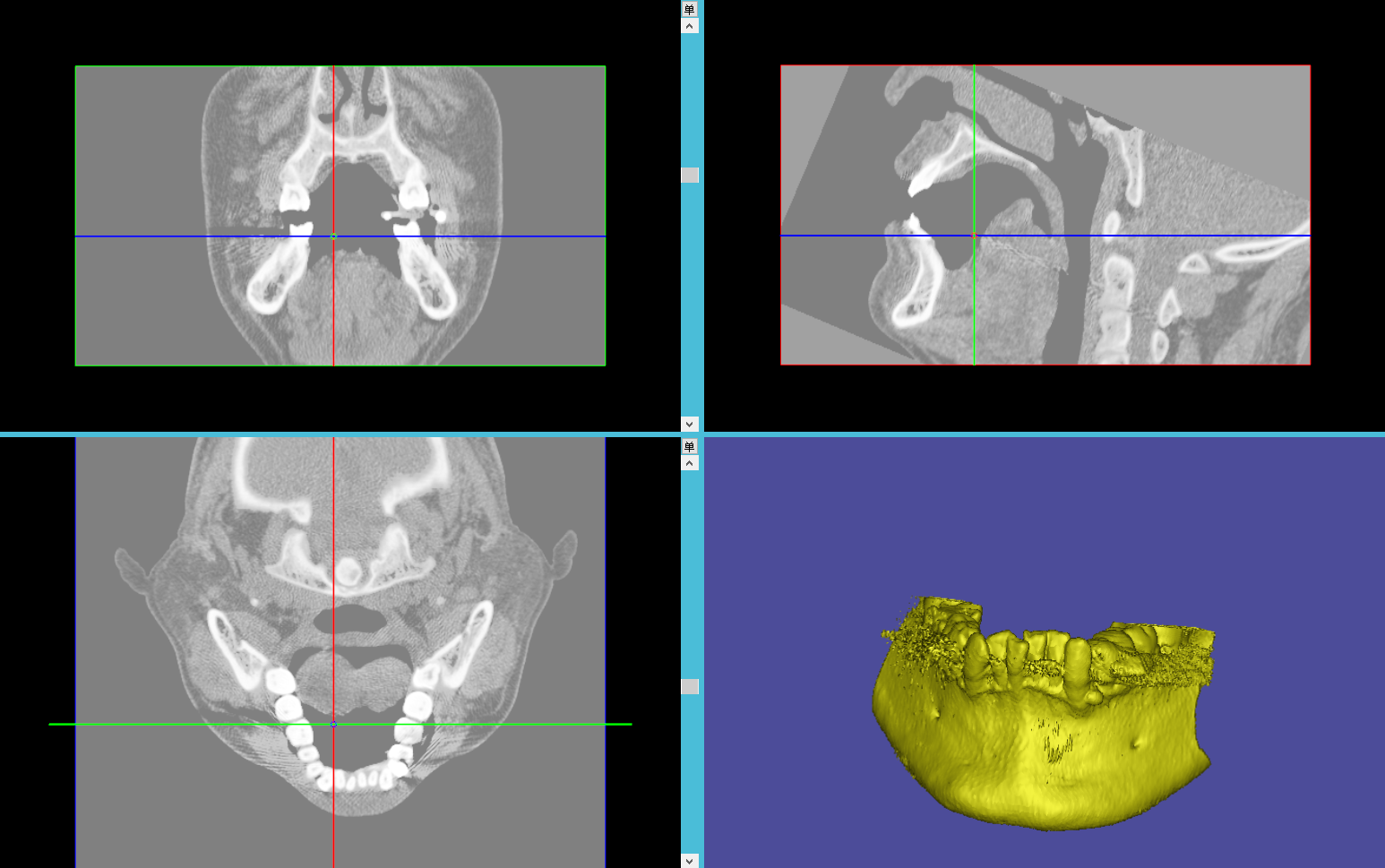
Task: Click the crosshair center in the coronal view
Action: click(x=333, y=236)
